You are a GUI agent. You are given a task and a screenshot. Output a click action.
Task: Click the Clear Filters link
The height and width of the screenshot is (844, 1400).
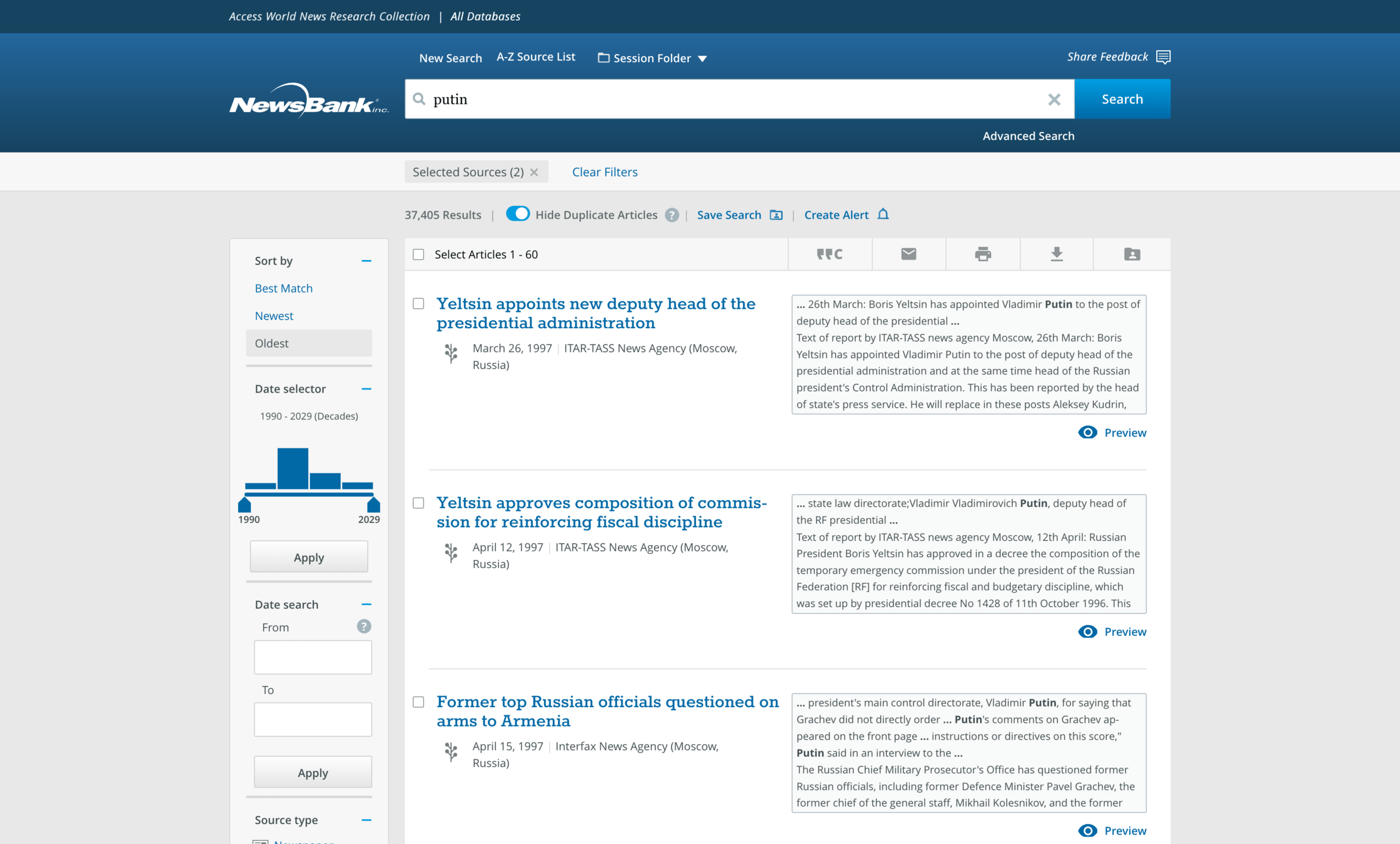605,172
